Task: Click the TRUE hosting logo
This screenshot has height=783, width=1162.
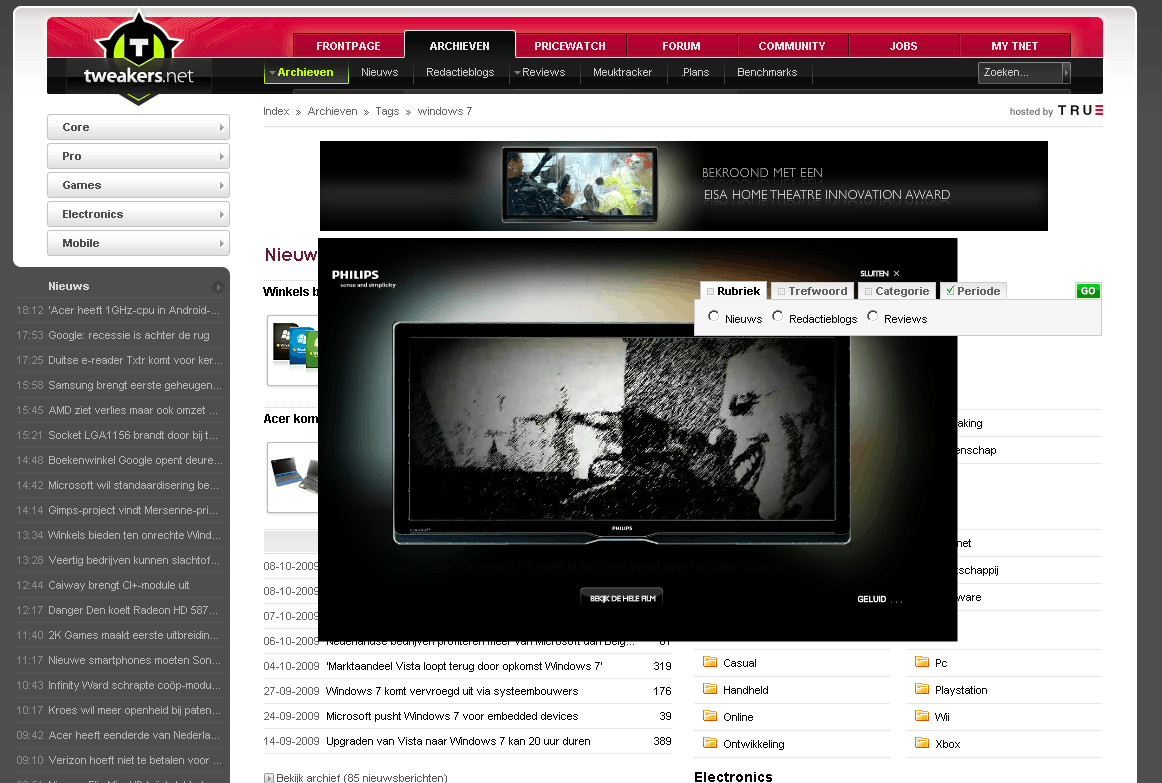Action: coord(1080,110)
